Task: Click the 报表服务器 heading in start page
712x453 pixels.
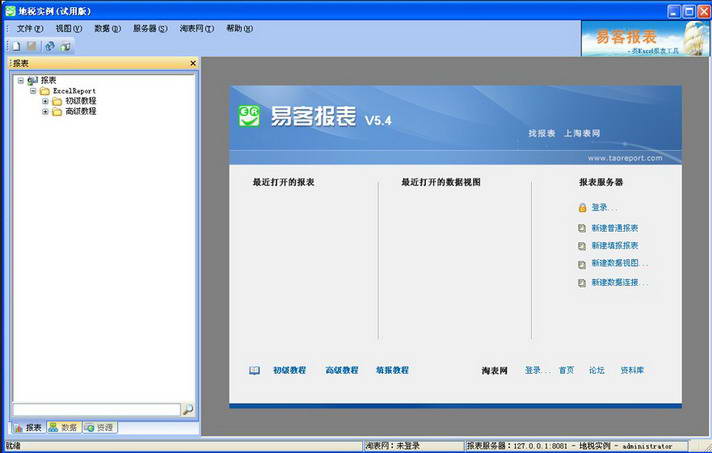Action: 601,182
